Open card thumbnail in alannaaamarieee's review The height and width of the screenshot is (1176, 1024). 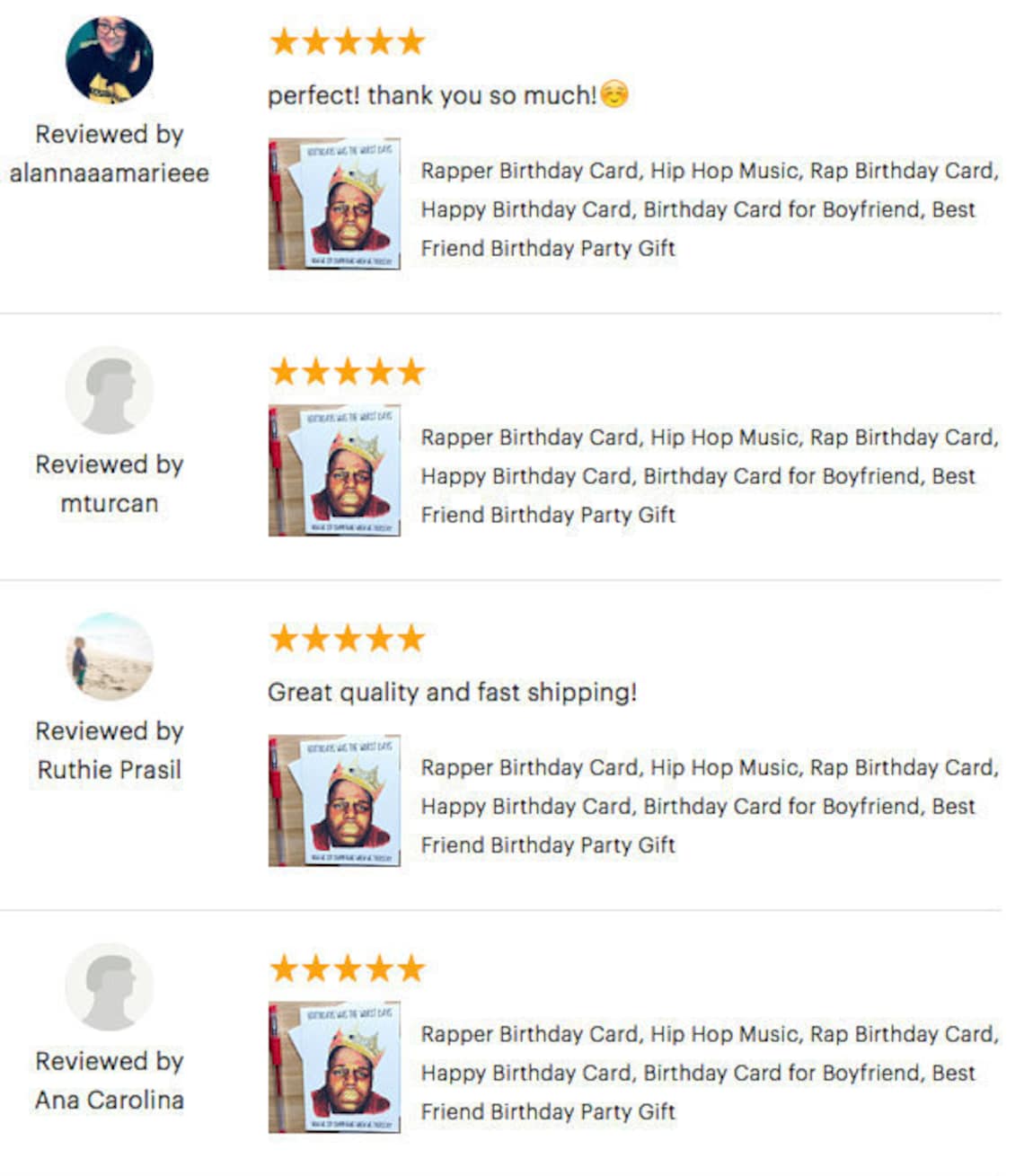click(x=334, y=204)
